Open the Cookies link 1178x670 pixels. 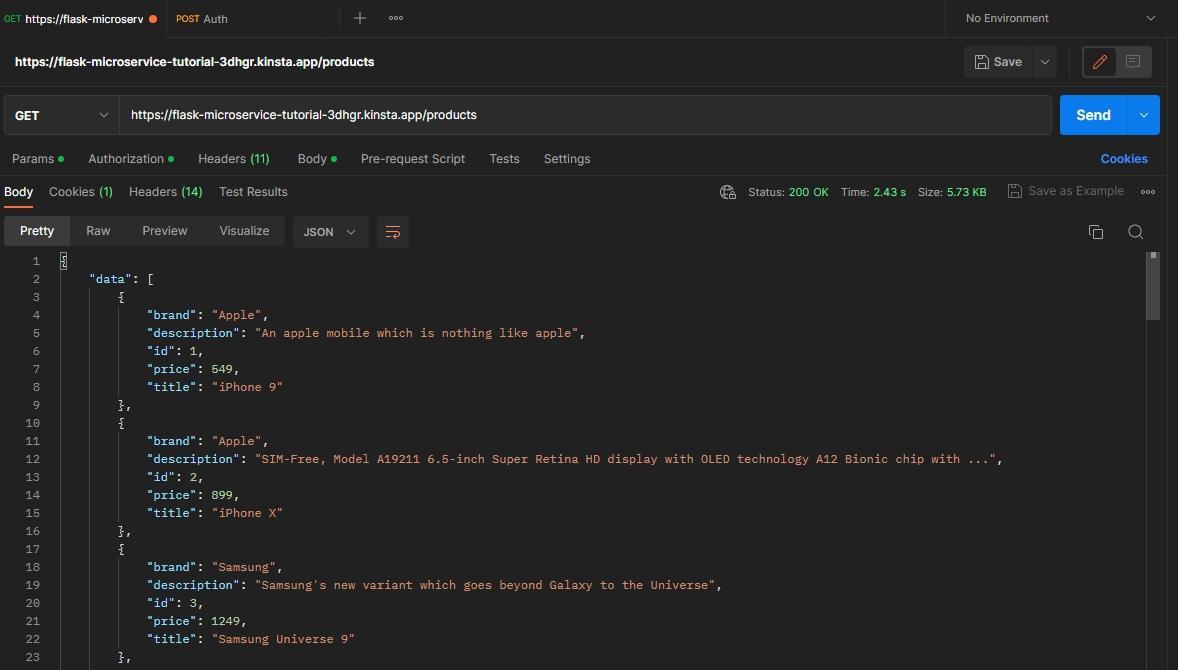1124,158
